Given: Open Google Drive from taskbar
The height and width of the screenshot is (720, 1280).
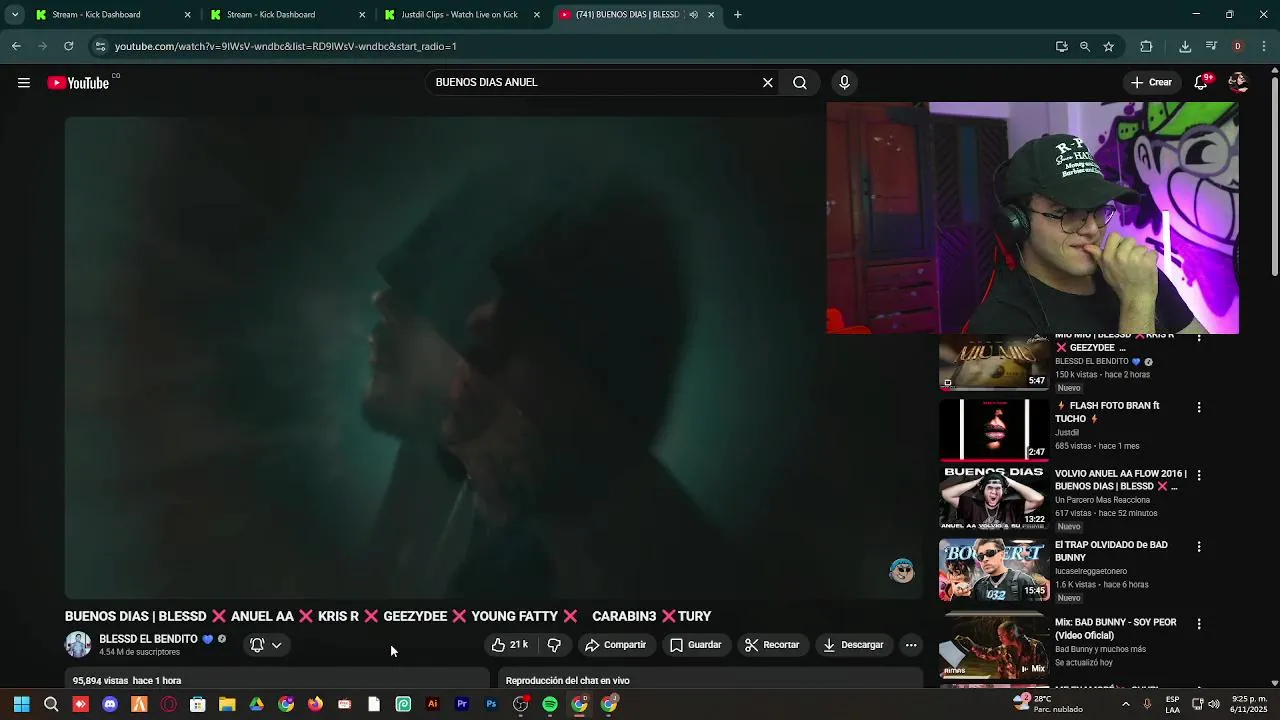Looking at the screenshot, I should pyautogui.click(x=256, y=704).
